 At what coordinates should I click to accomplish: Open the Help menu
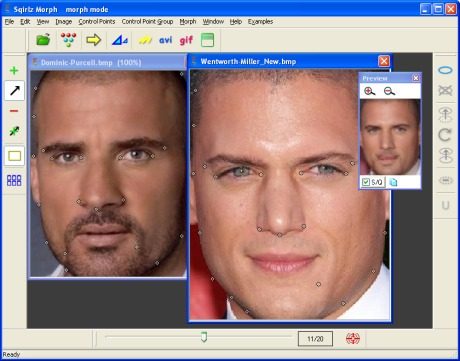pos(236,22)
